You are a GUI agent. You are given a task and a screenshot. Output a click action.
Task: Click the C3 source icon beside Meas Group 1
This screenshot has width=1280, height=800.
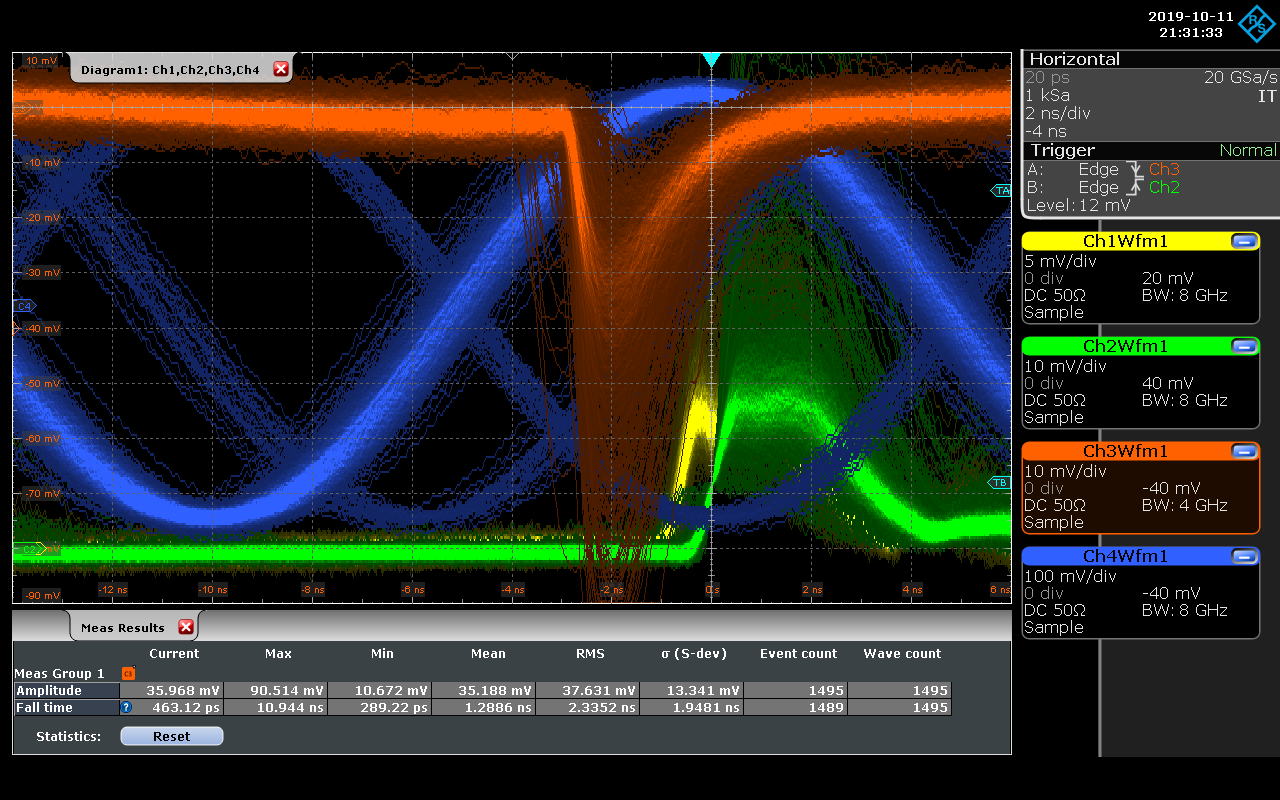[x=128, y=674]
